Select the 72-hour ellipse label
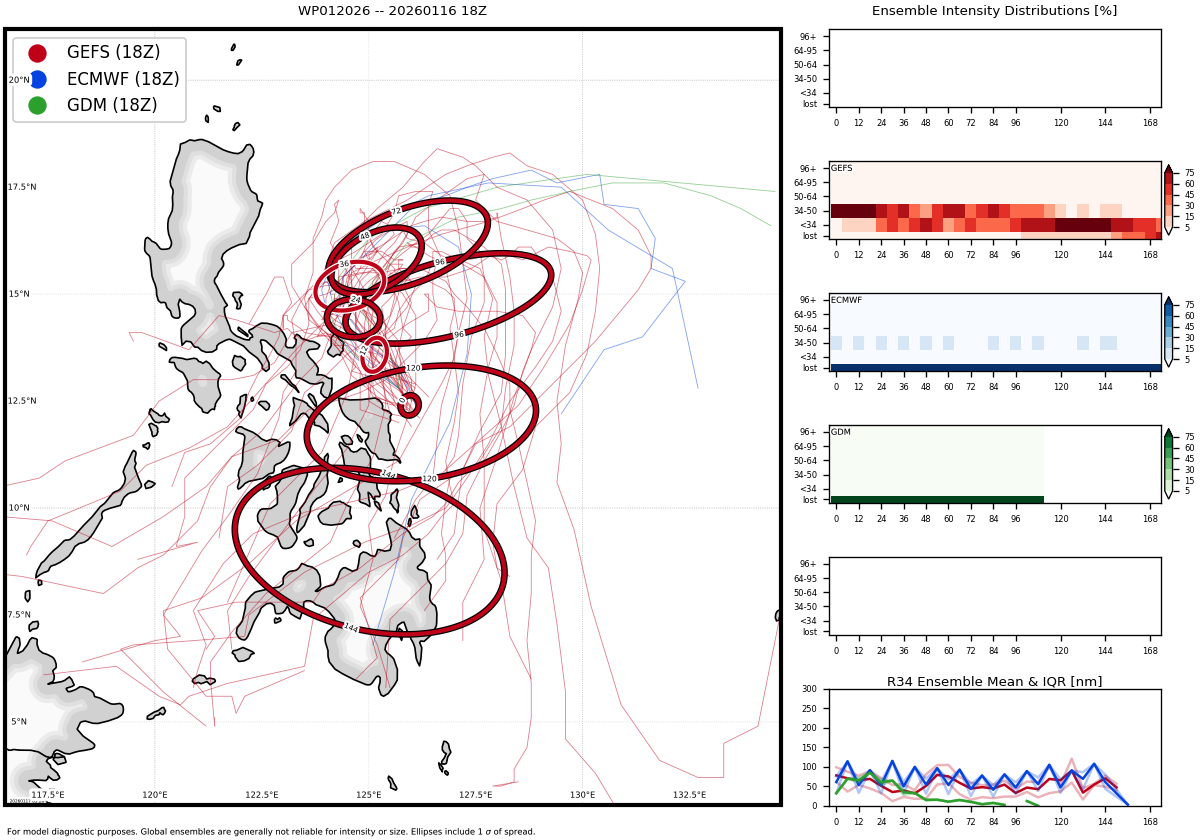Image resolution: width=1200 pixels, height=840 pixels. (396, 211)
